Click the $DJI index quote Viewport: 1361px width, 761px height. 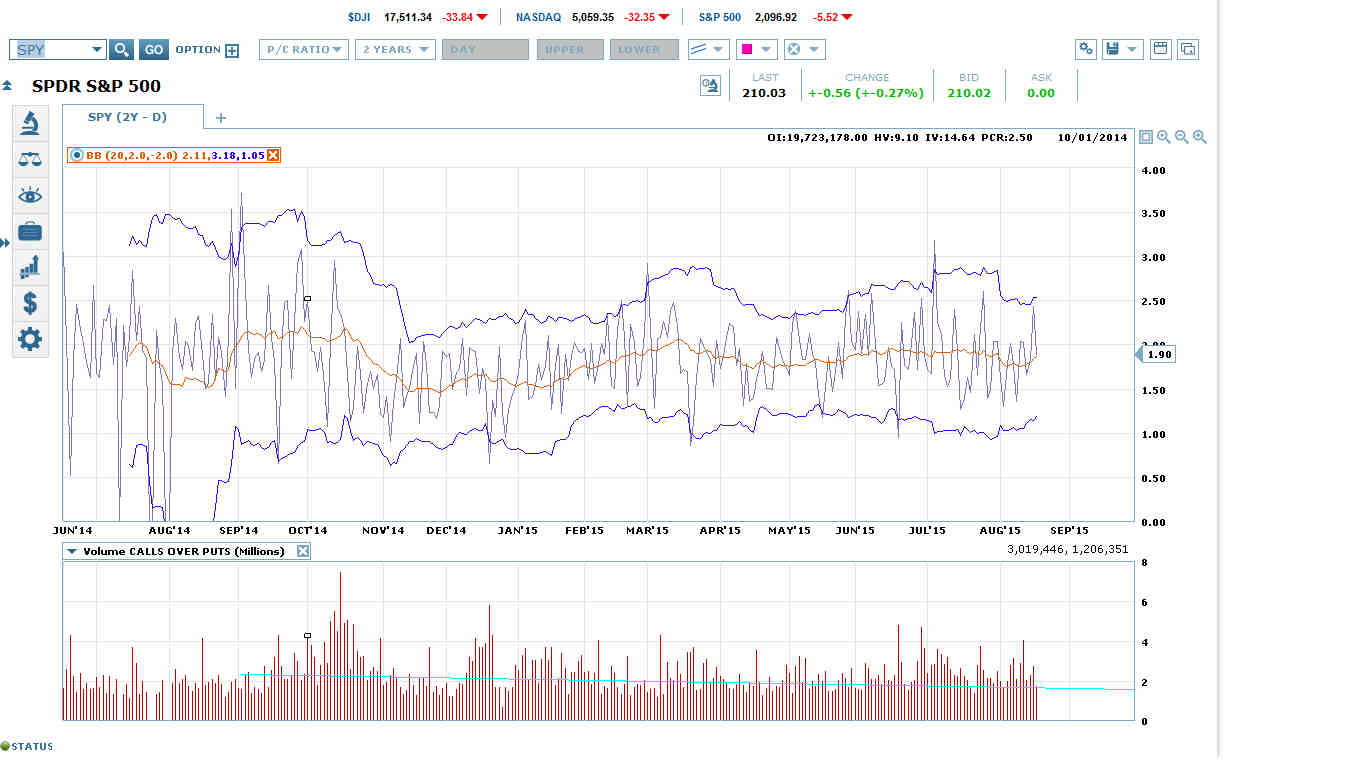click(417, 17)
